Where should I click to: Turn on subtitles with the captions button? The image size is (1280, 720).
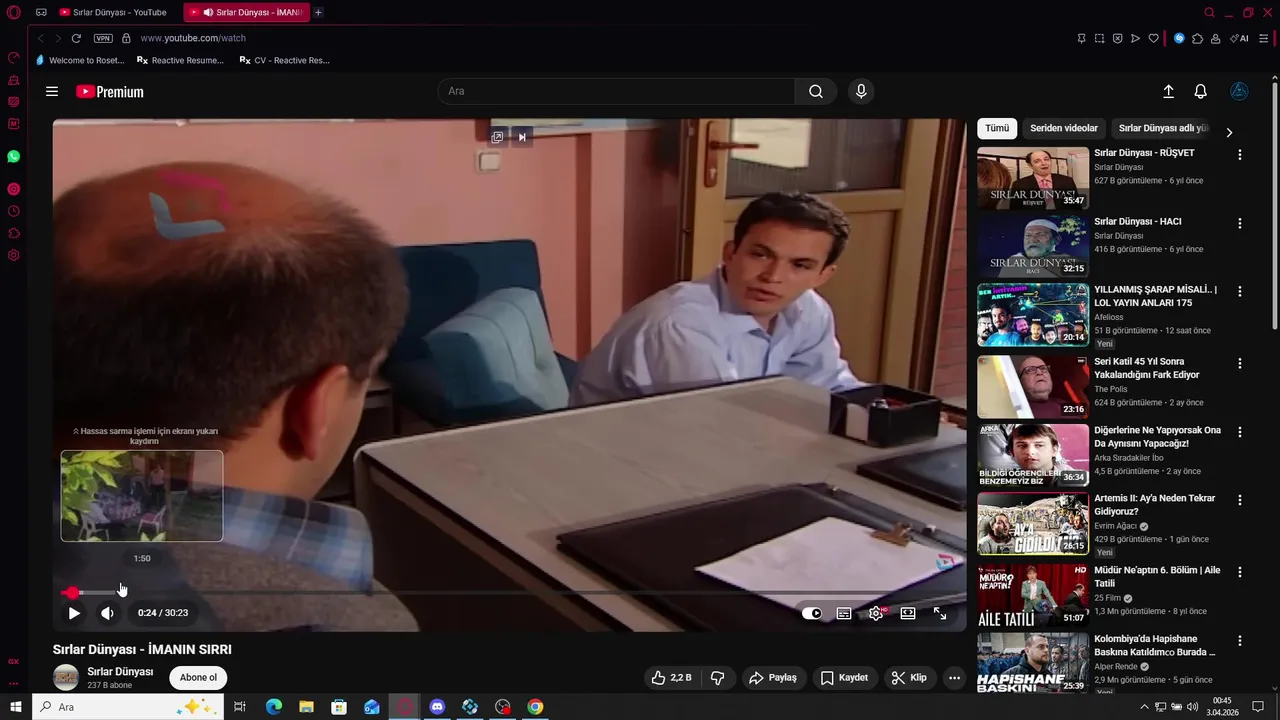pos(844,614)
